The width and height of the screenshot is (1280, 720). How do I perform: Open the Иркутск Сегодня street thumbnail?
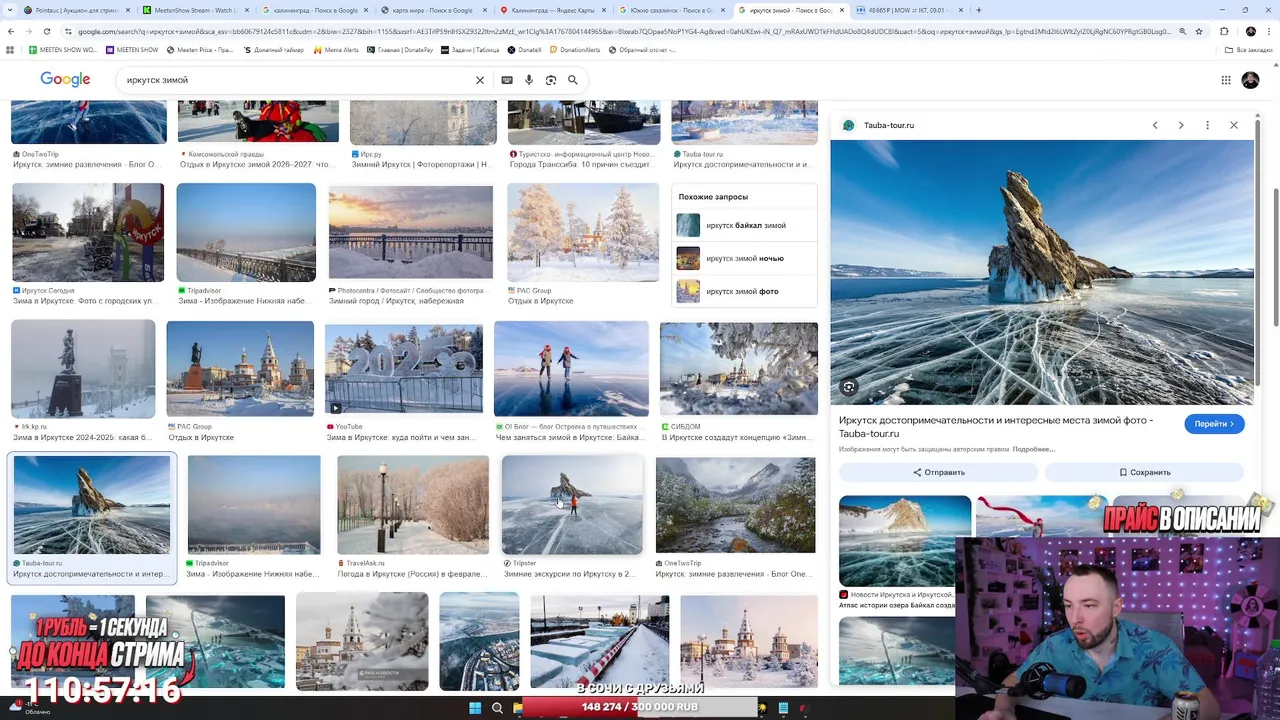coord(88,233)
